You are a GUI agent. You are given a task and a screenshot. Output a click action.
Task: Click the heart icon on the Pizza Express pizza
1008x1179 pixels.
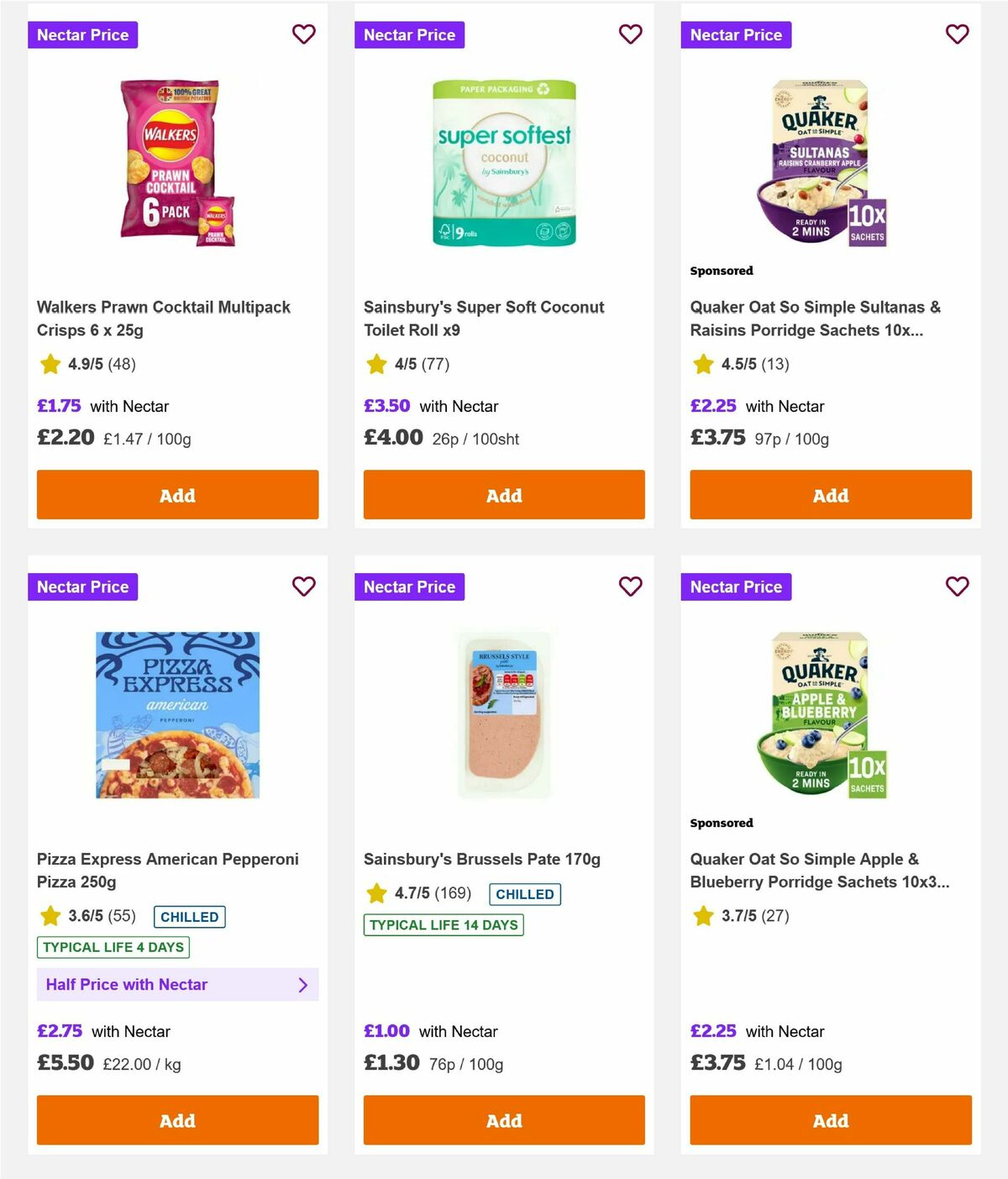[303, 587]
